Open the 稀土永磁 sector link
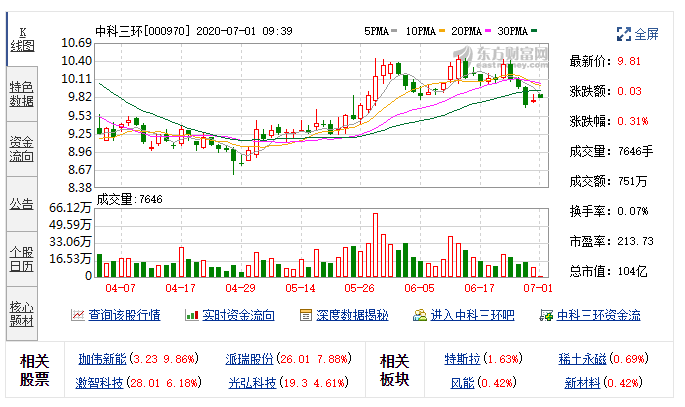Screen dimensions: 685x407 [583, 359]
